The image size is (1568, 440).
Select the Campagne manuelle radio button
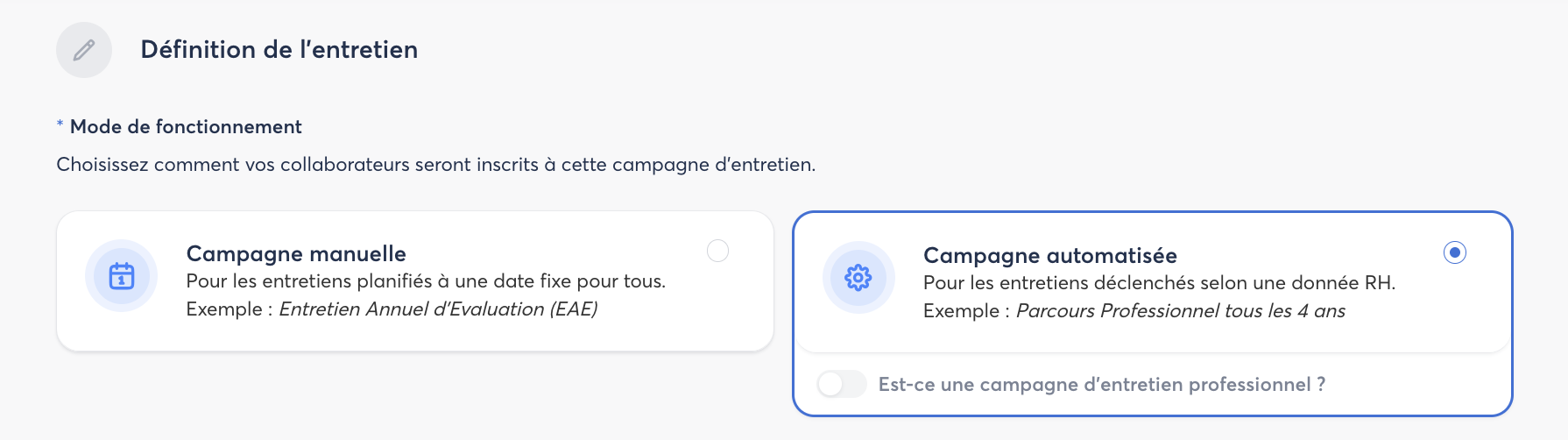717,251
